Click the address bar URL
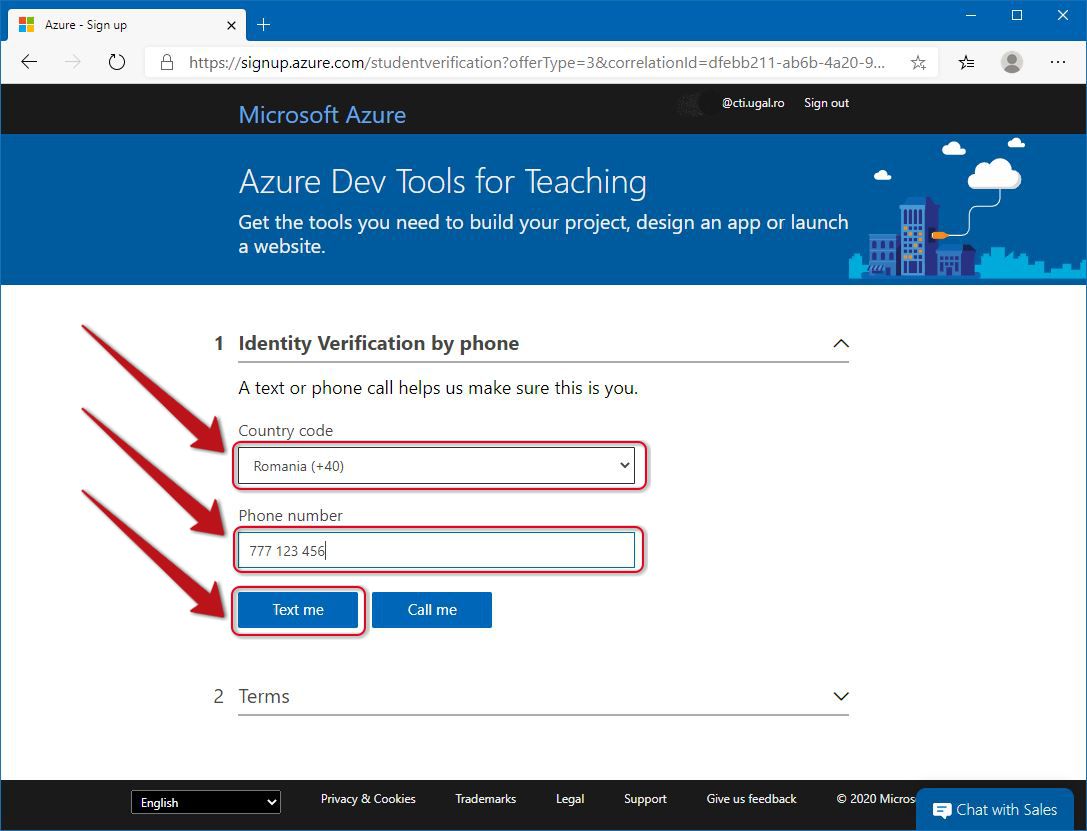Screen dimensions: 1087x831 pos(537,62)
